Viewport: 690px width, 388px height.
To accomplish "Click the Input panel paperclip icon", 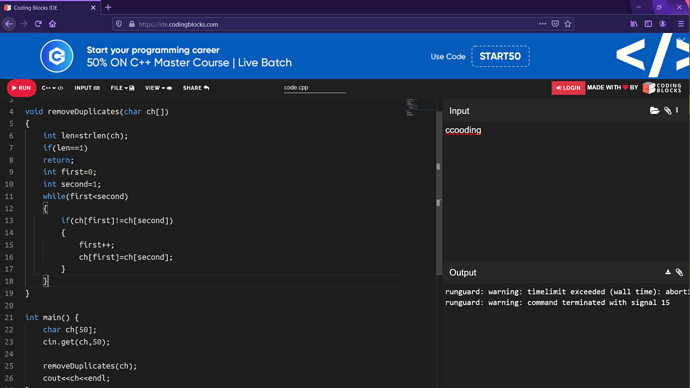I will click(x=668, y=111).
